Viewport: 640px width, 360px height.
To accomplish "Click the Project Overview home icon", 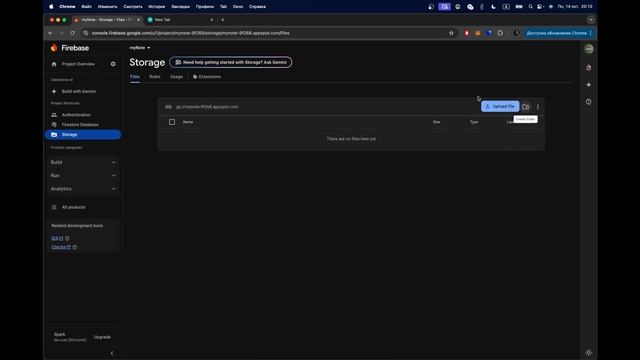I will click(54, 64).
